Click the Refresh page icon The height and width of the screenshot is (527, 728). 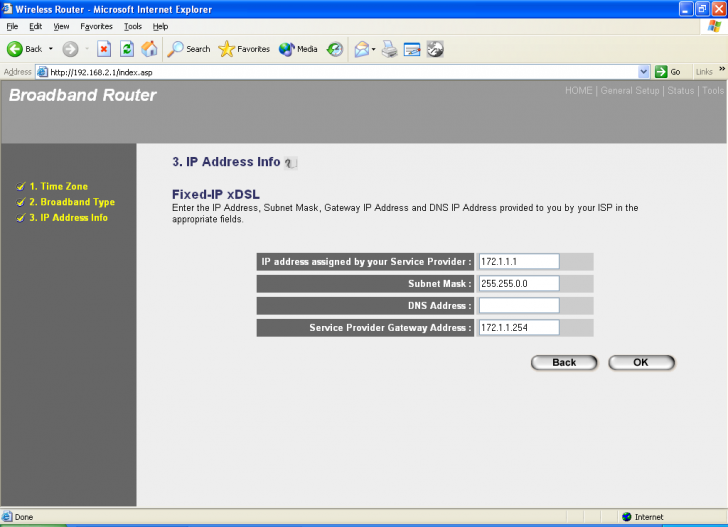click(x=127, y=49)
